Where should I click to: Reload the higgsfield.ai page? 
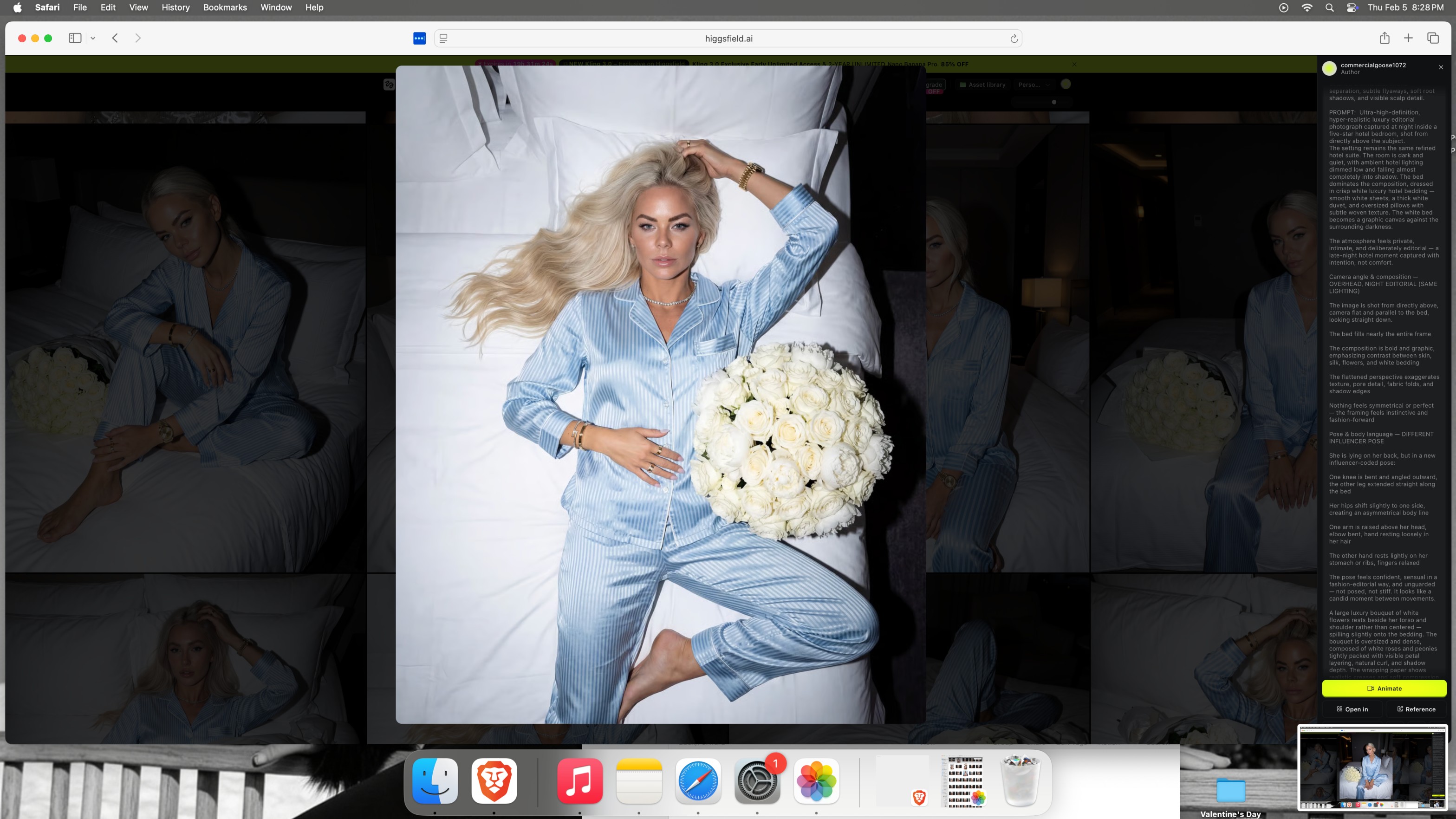tap(1014, 39)
